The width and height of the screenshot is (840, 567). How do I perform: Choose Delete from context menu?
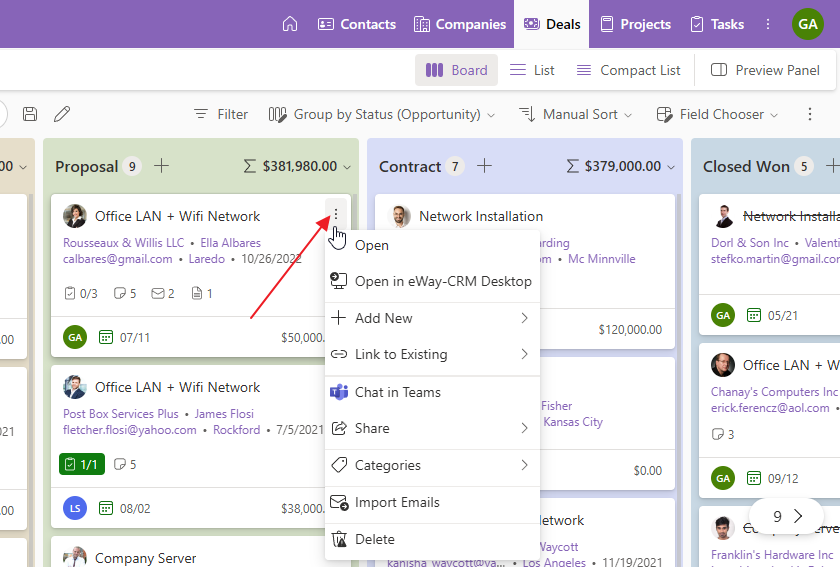[432, 539]
